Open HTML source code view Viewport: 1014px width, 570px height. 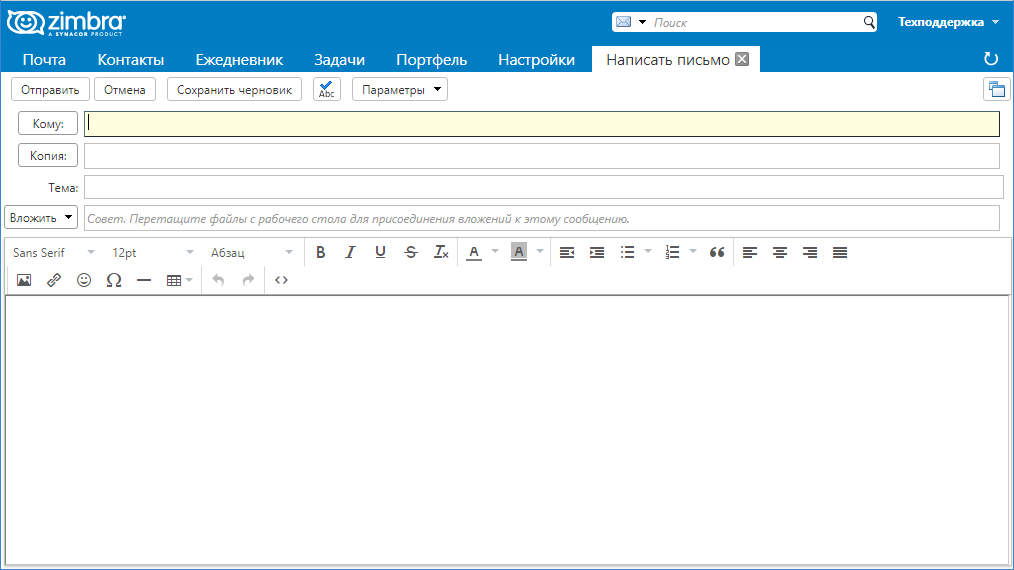point(281,280)
